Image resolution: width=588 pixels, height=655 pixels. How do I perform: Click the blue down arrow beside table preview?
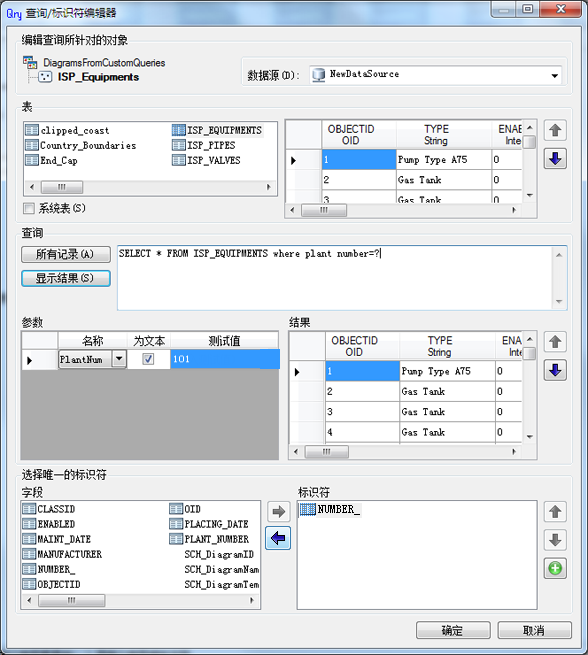pos(555,159)
